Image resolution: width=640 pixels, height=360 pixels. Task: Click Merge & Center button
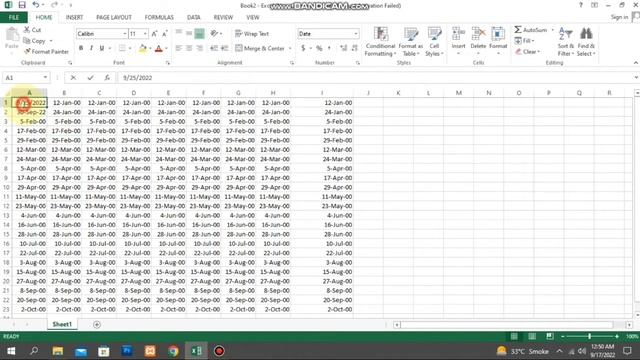tap(260, 48)
